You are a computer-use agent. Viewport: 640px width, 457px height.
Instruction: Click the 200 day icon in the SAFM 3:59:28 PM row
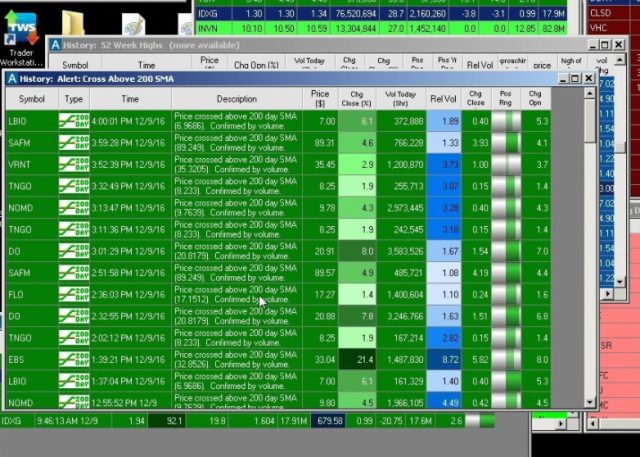point(74,143)
